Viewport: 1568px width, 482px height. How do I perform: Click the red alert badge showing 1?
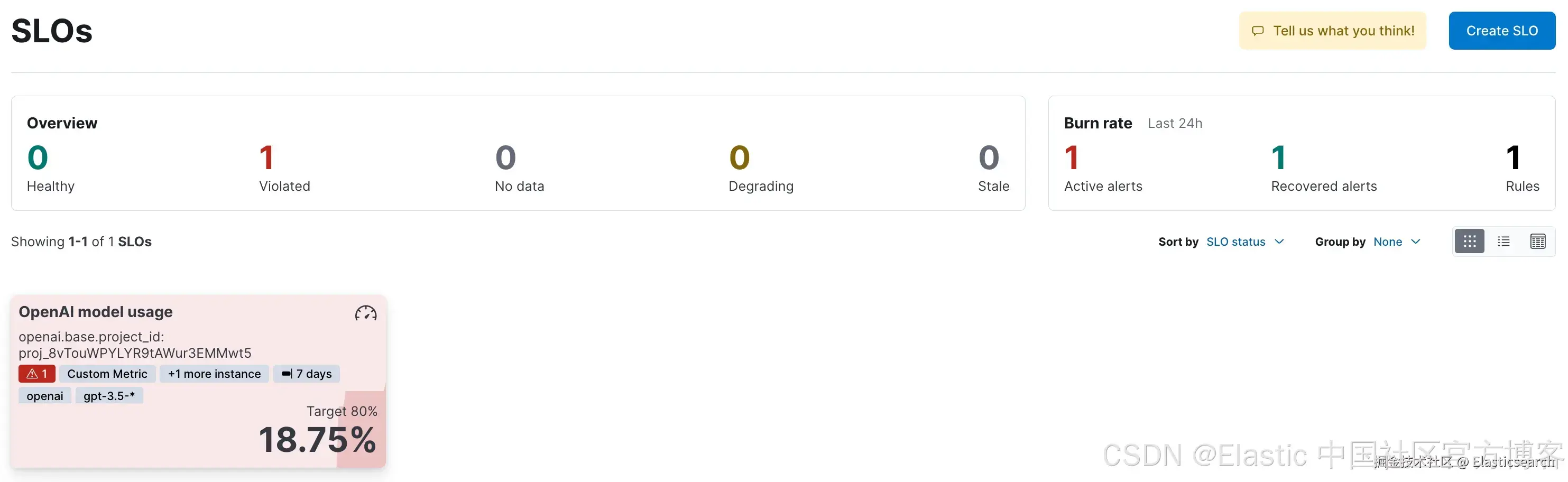click(x=36, y=374)
